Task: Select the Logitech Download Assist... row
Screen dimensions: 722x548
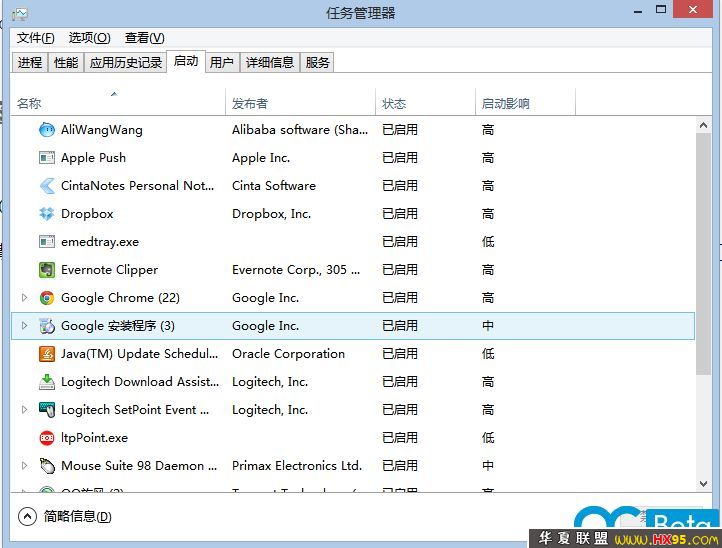Action: (352, 382)
